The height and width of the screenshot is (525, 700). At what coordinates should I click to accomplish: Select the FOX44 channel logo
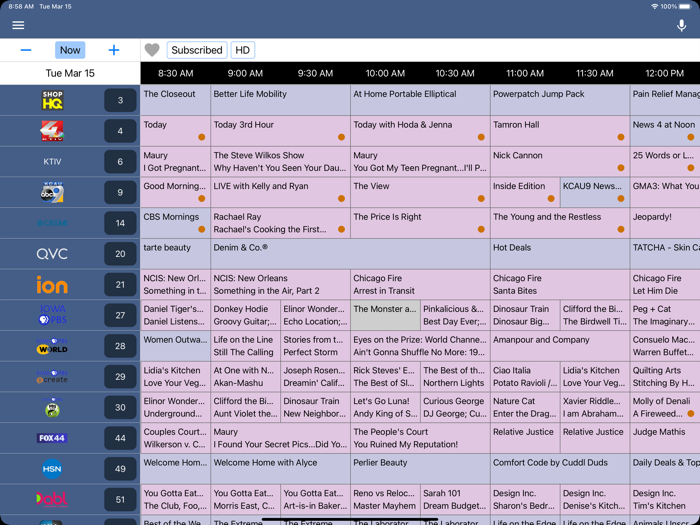pyautogui.click(x=52, y=438)
